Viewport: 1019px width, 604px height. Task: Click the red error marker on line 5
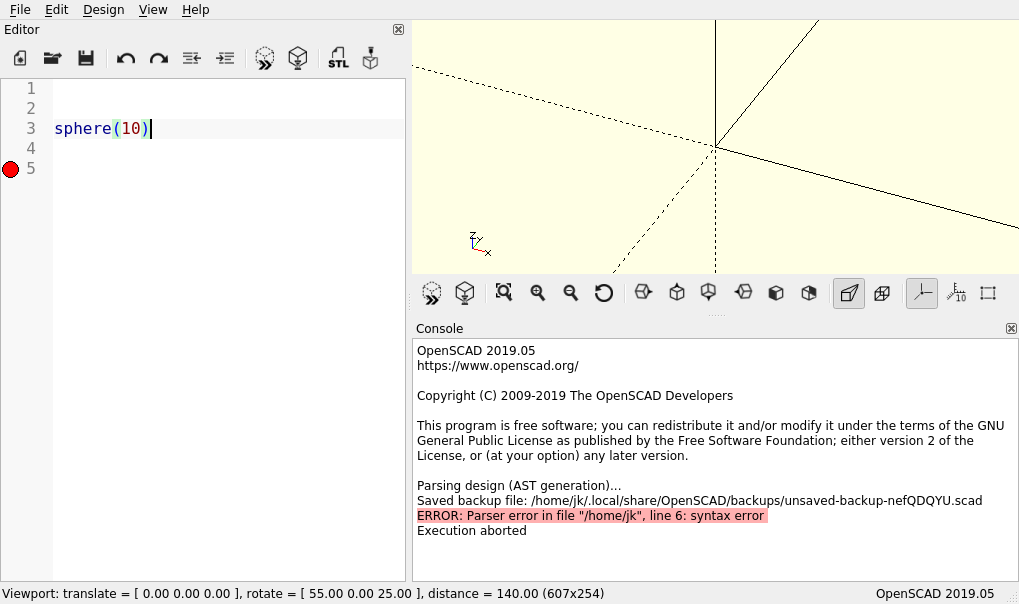pos(11,169)
